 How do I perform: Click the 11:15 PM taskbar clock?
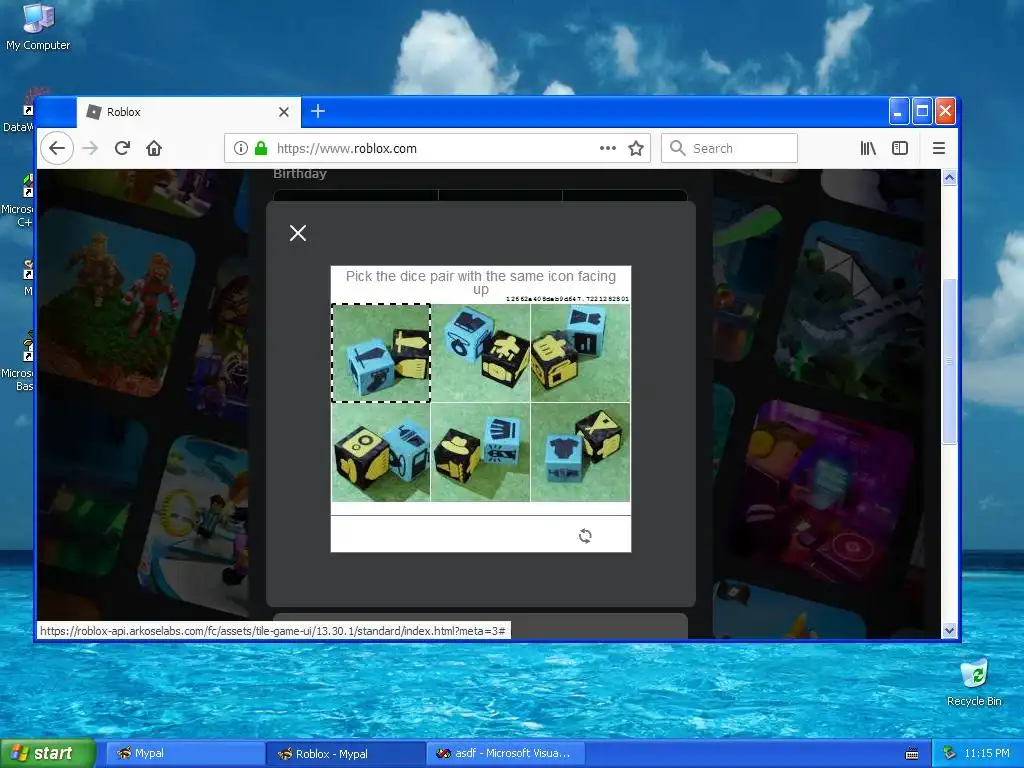[986, 754]
